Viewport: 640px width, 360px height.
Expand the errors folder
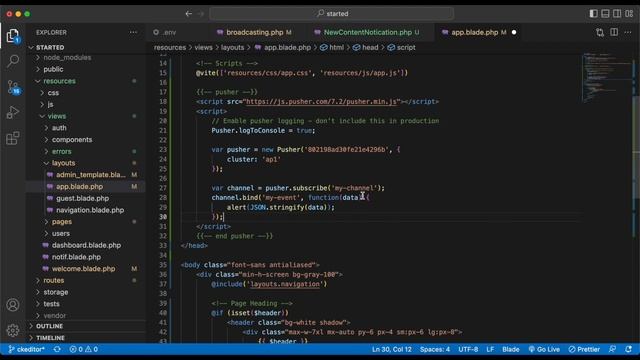(86, 151)
